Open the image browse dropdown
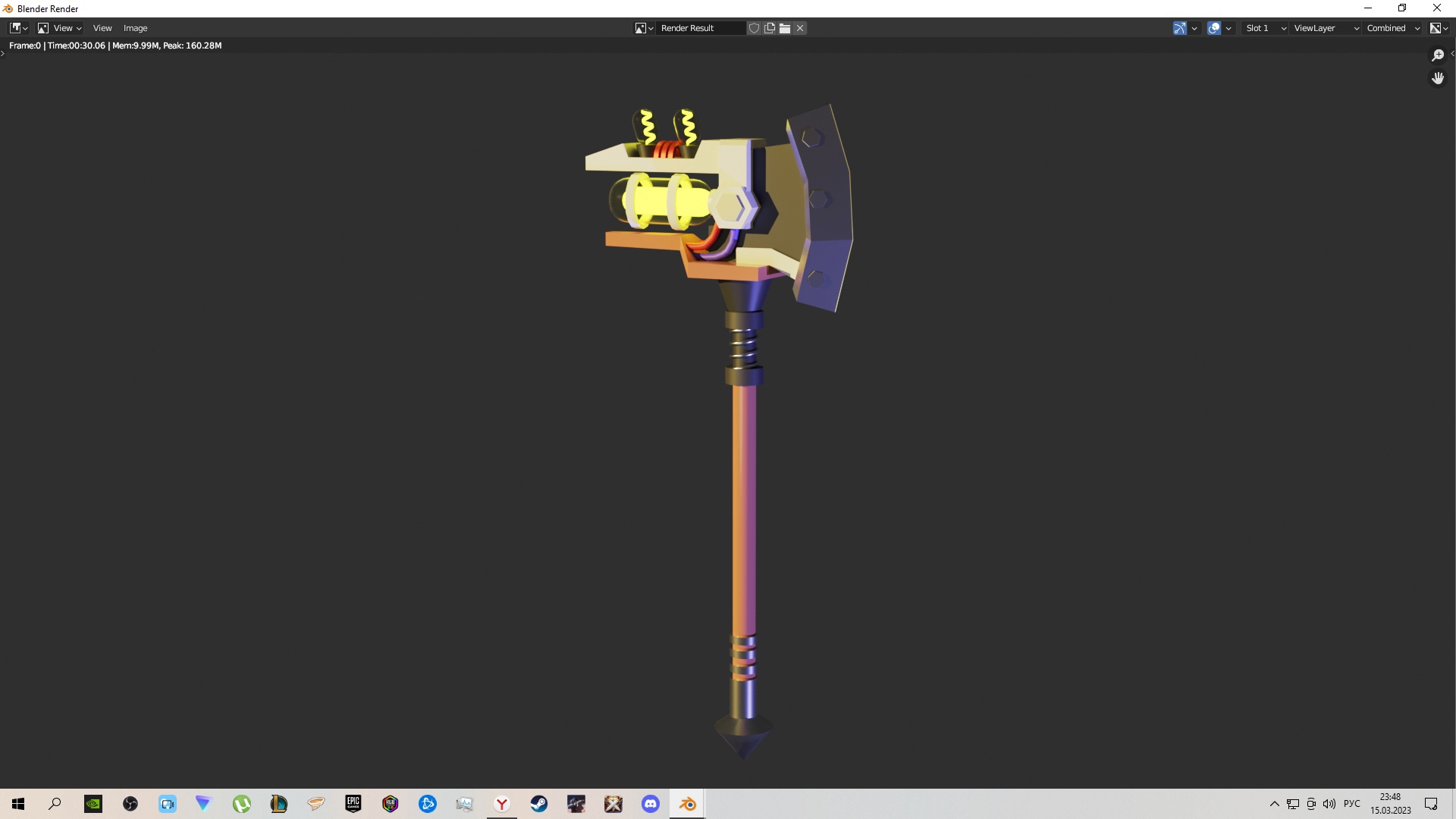This screenshot has height=819, width=1456. pos(644,28)
